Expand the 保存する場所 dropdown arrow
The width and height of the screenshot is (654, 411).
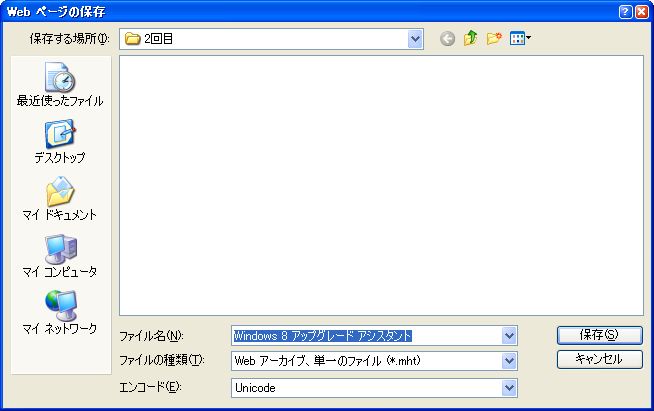click(x=415, y=39)
